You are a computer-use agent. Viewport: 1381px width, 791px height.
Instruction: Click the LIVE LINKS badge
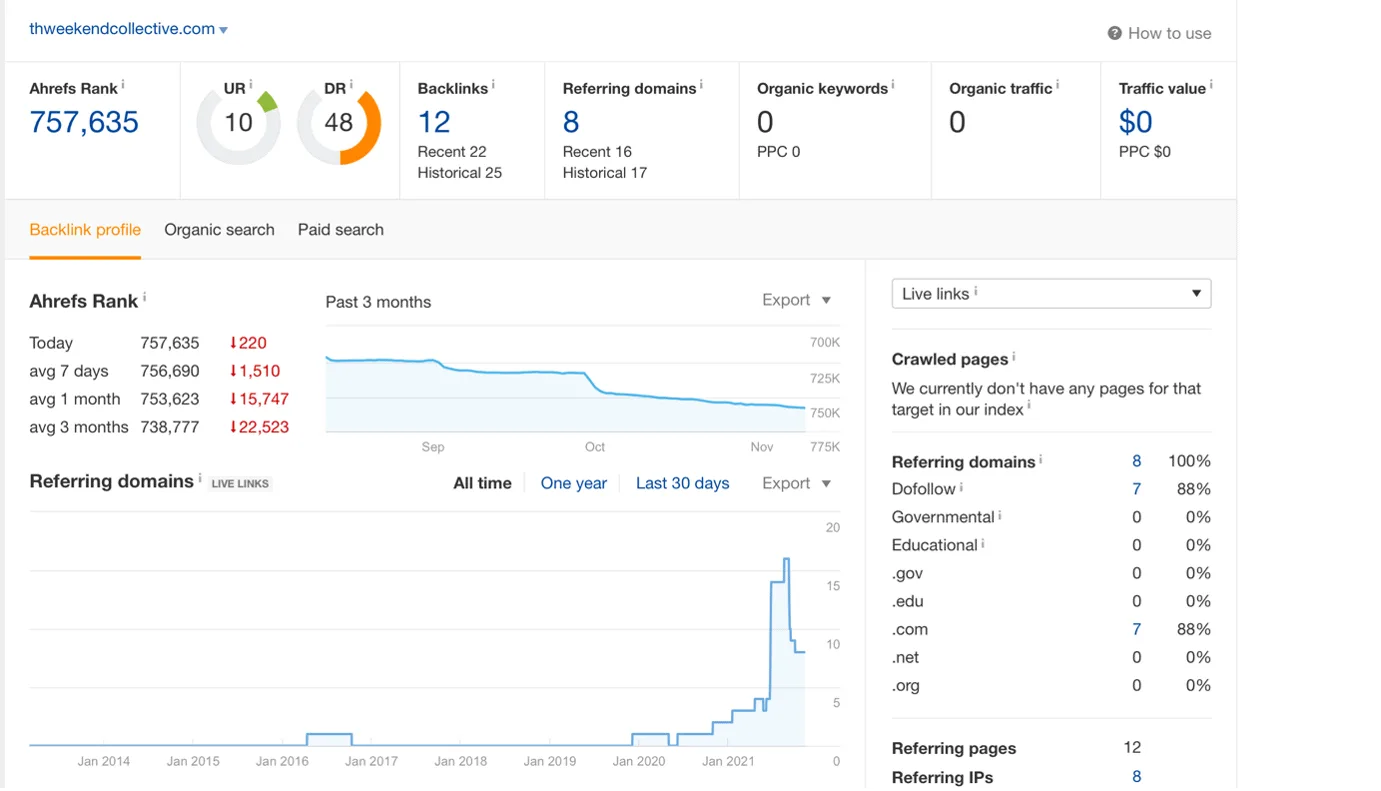click(240, 484)
